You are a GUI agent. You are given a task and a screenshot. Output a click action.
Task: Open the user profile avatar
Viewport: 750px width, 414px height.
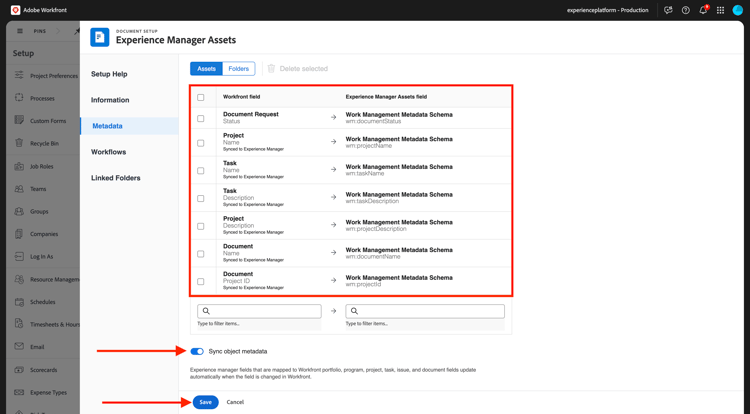[x=738, y=10]
